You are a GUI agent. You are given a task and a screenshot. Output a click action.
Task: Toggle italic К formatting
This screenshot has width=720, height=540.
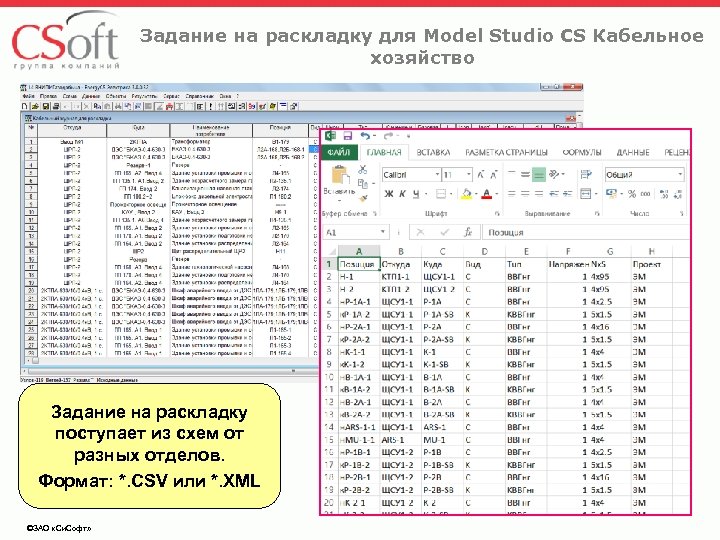pos(402,194)
